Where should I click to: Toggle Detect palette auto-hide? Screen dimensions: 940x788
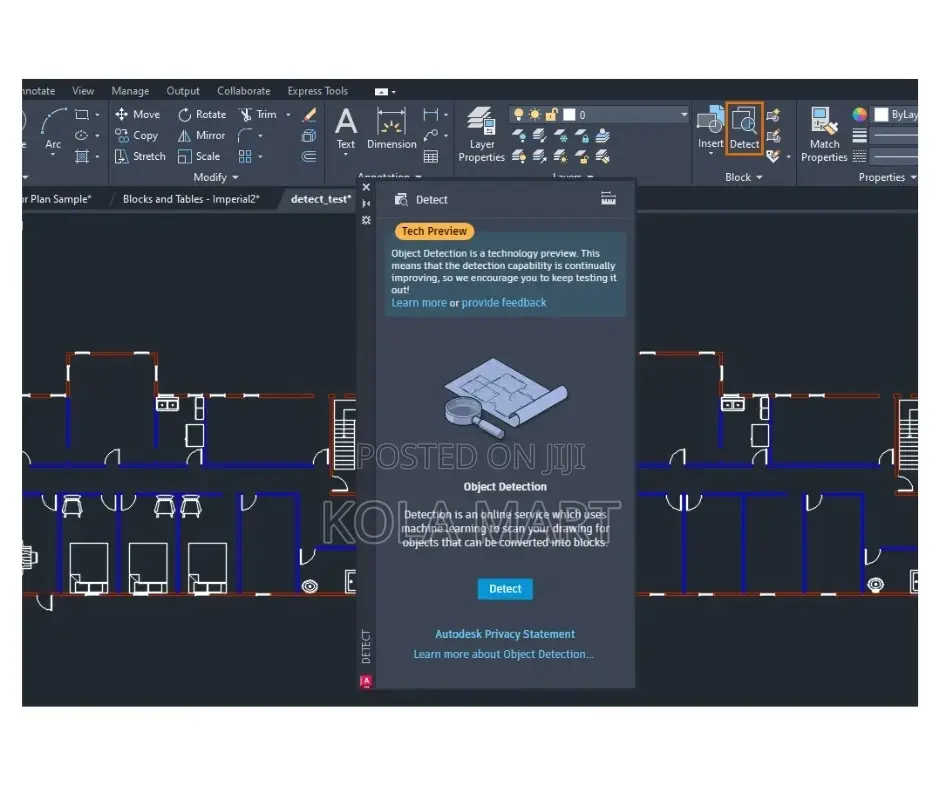pyautogui.click(x=366, y=204)
